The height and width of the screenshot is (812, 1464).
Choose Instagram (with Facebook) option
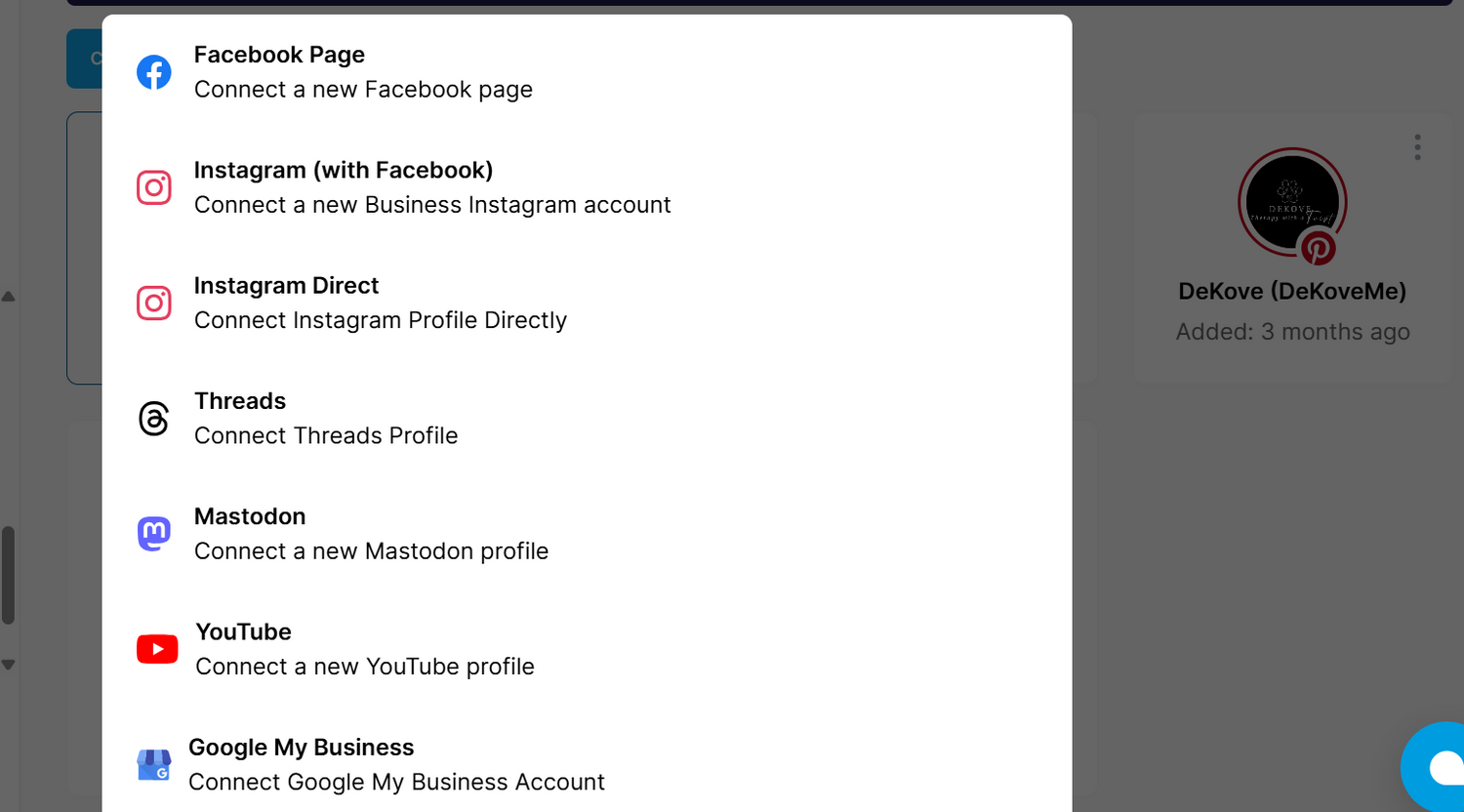pyautogui.click(x=344, y=171)
